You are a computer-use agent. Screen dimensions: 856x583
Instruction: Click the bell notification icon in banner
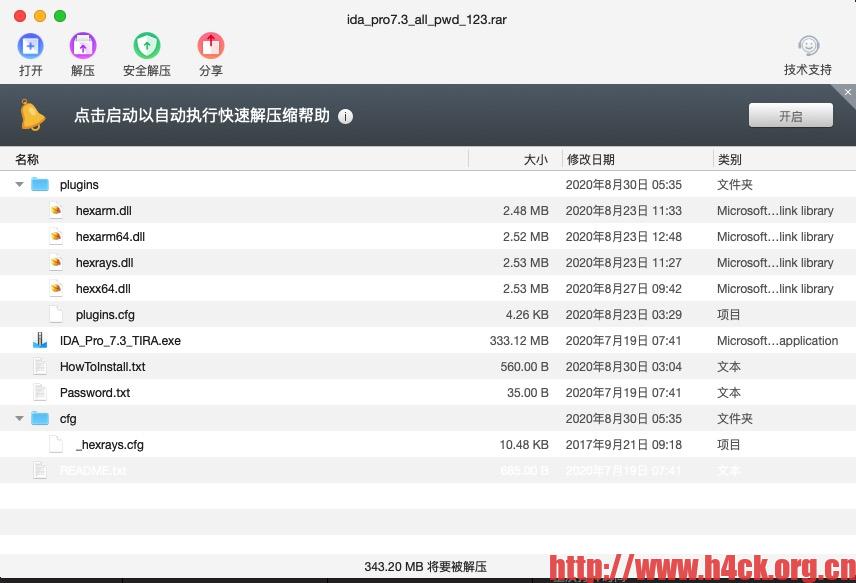coord(32,115)
